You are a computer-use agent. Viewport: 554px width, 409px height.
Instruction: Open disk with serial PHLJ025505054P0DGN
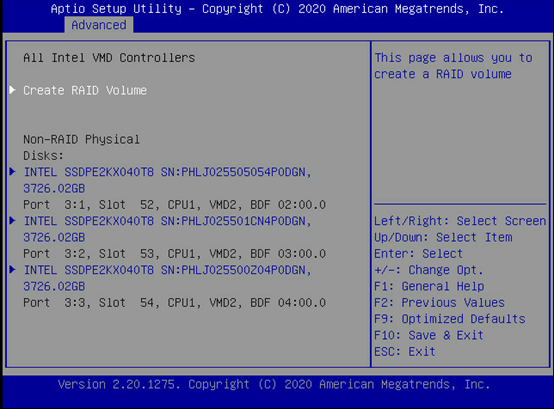(x=167, y=180)
